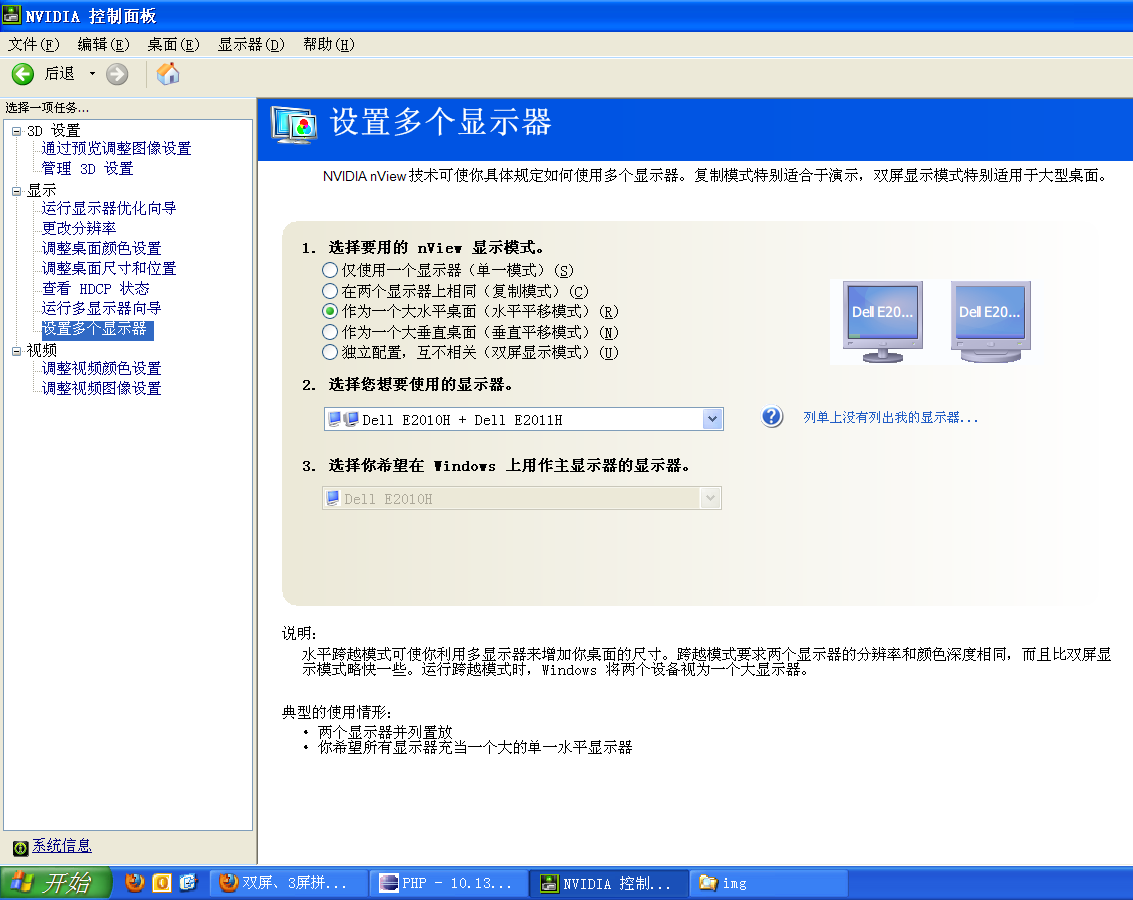
Task: Collapse the 3D 设置 tree node
Action: (16, 131)
